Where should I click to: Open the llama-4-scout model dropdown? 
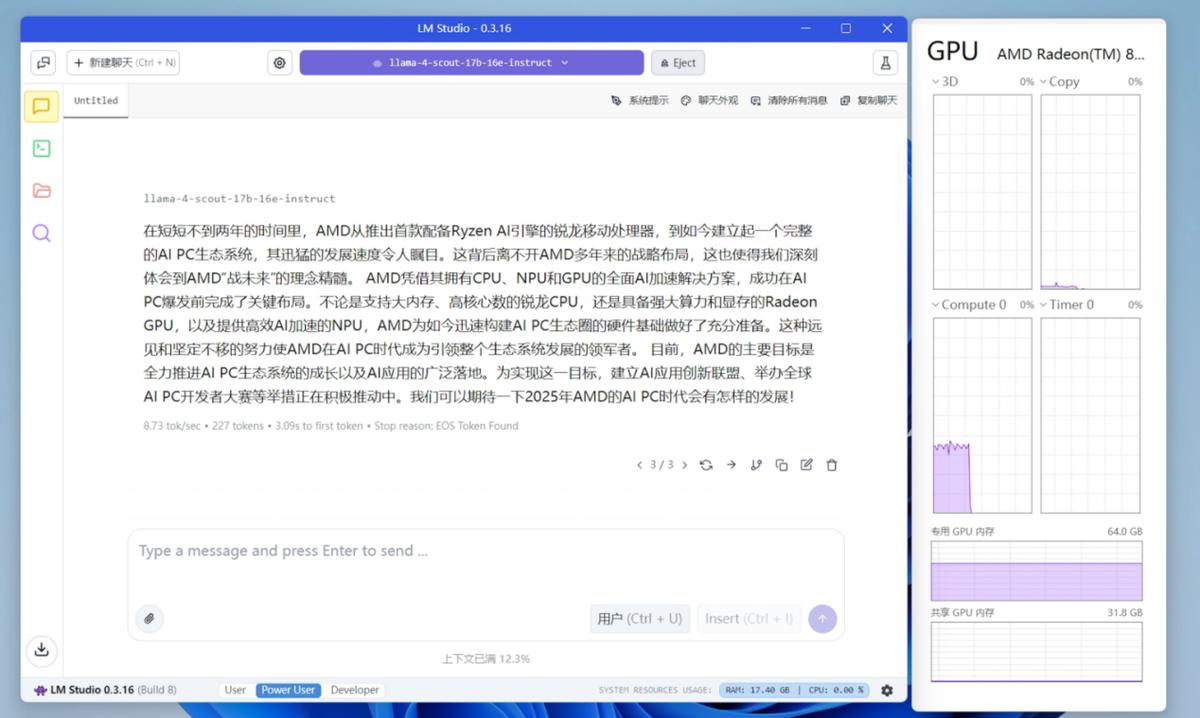coord(470,62)
